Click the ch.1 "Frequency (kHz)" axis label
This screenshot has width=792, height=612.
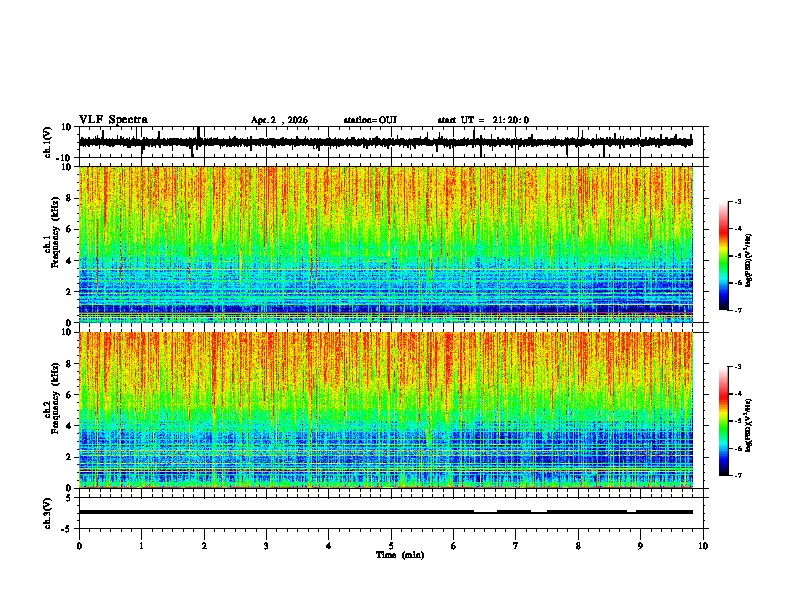[x=56, y=233]
